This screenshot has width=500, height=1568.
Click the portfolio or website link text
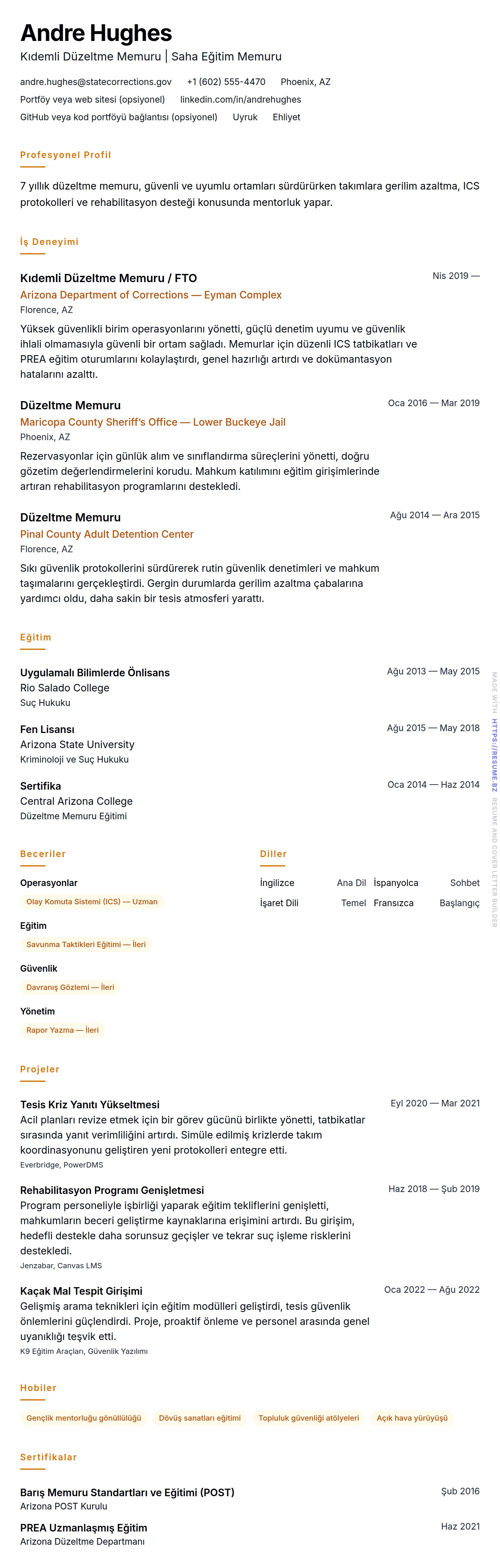93,99
